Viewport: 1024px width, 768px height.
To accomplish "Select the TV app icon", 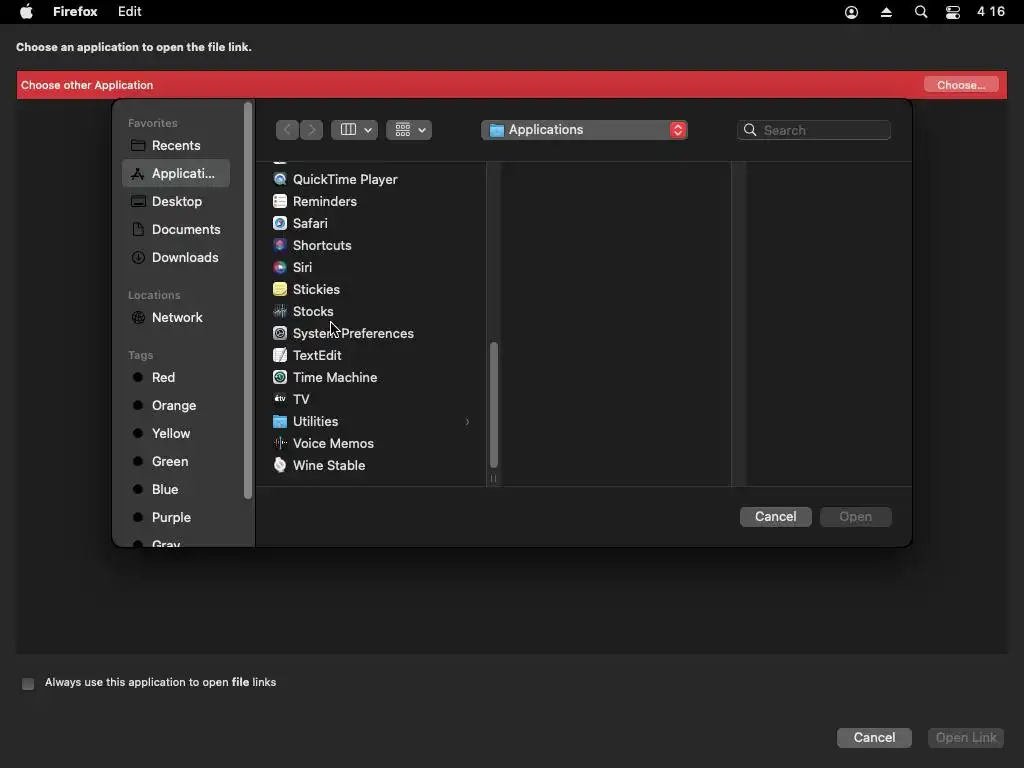I will point(280,399).
